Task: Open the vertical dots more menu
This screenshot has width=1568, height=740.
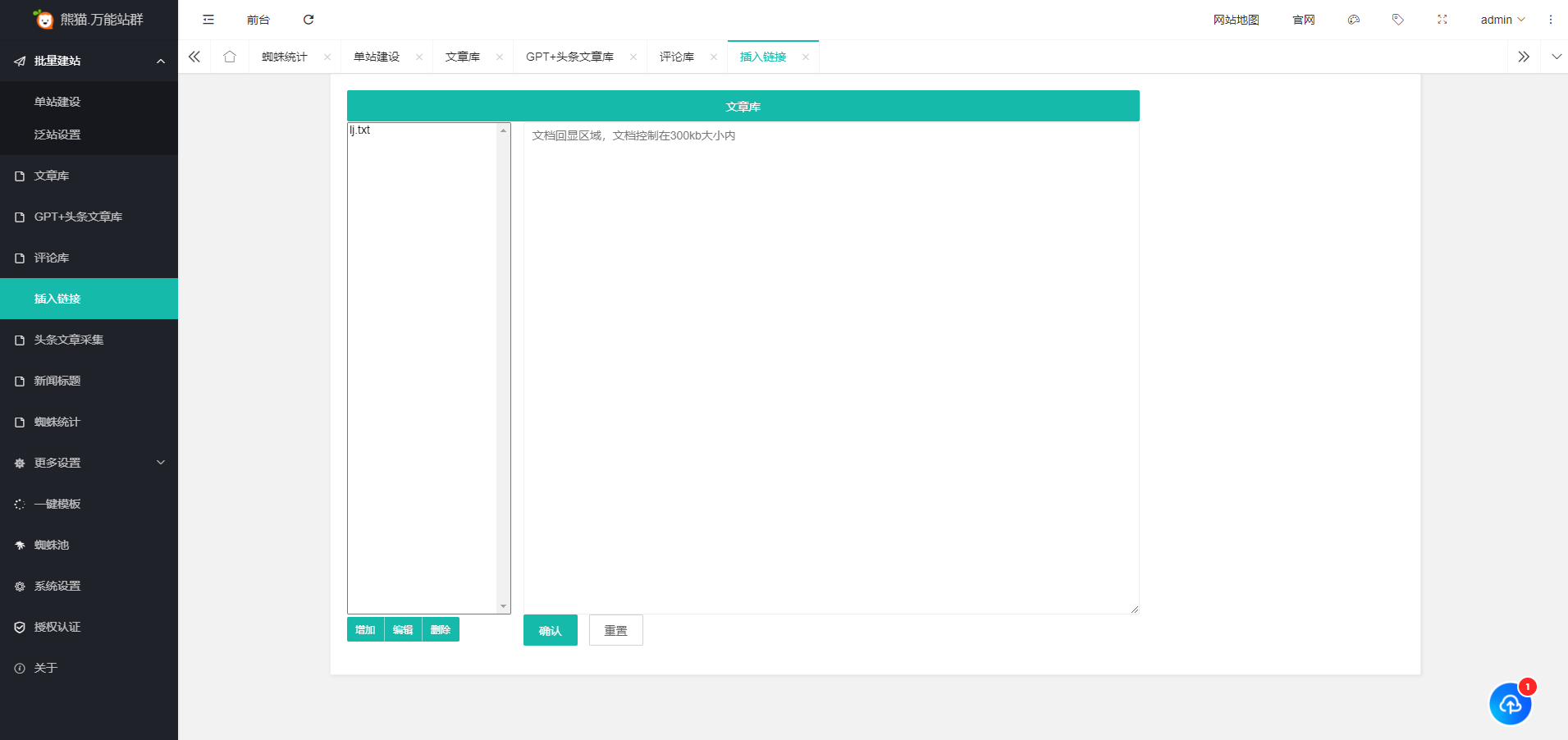Action: 1551,20
